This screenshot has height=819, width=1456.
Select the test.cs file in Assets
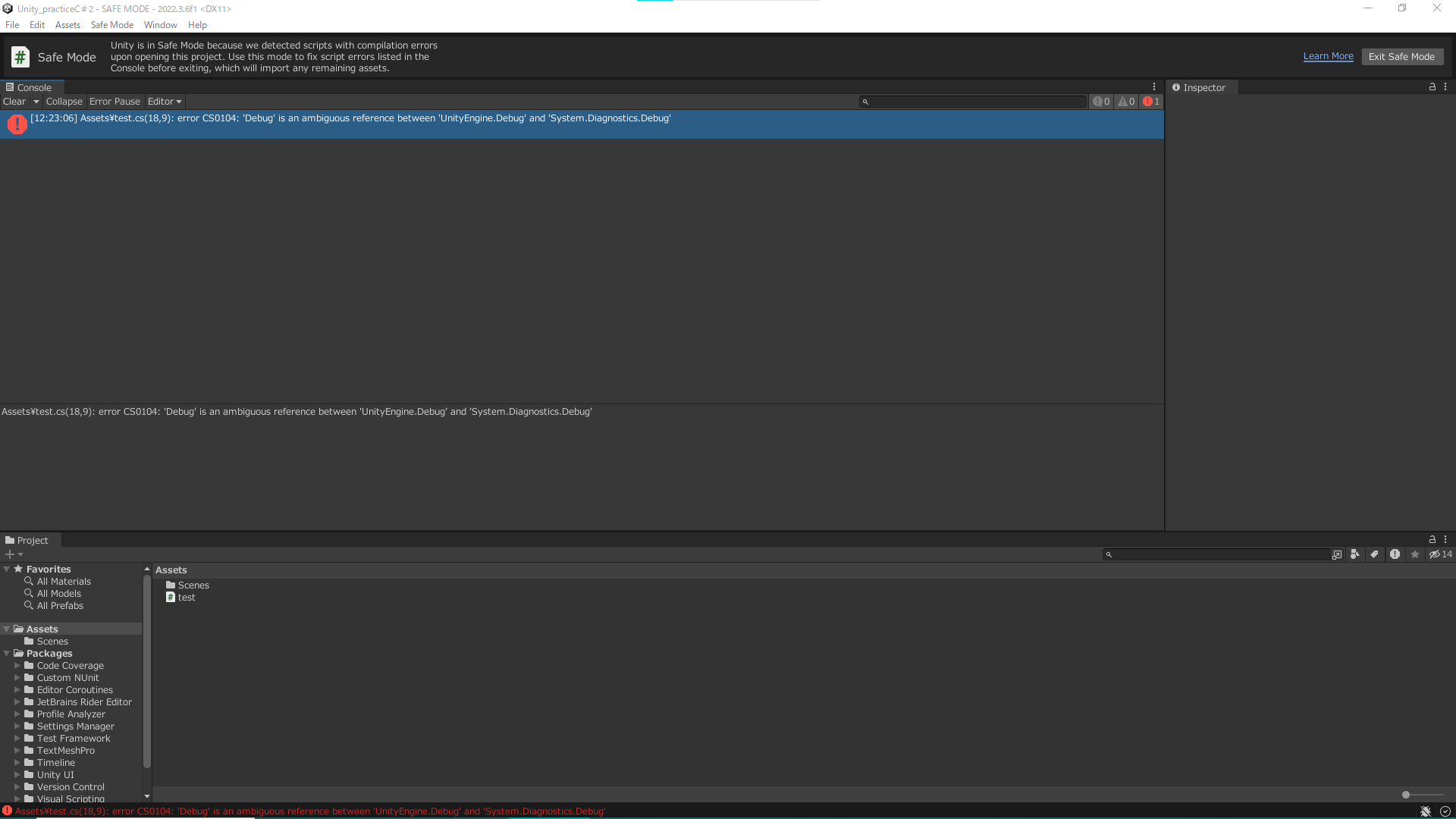tap(186, 597)
